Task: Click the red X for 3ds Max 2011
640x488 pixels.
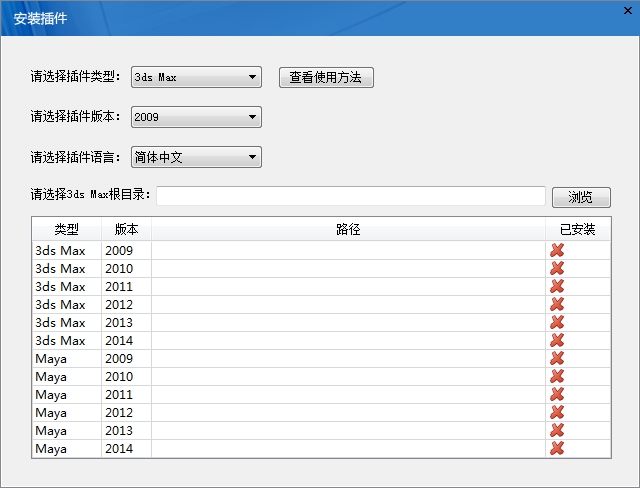Action: pos(557,287)
